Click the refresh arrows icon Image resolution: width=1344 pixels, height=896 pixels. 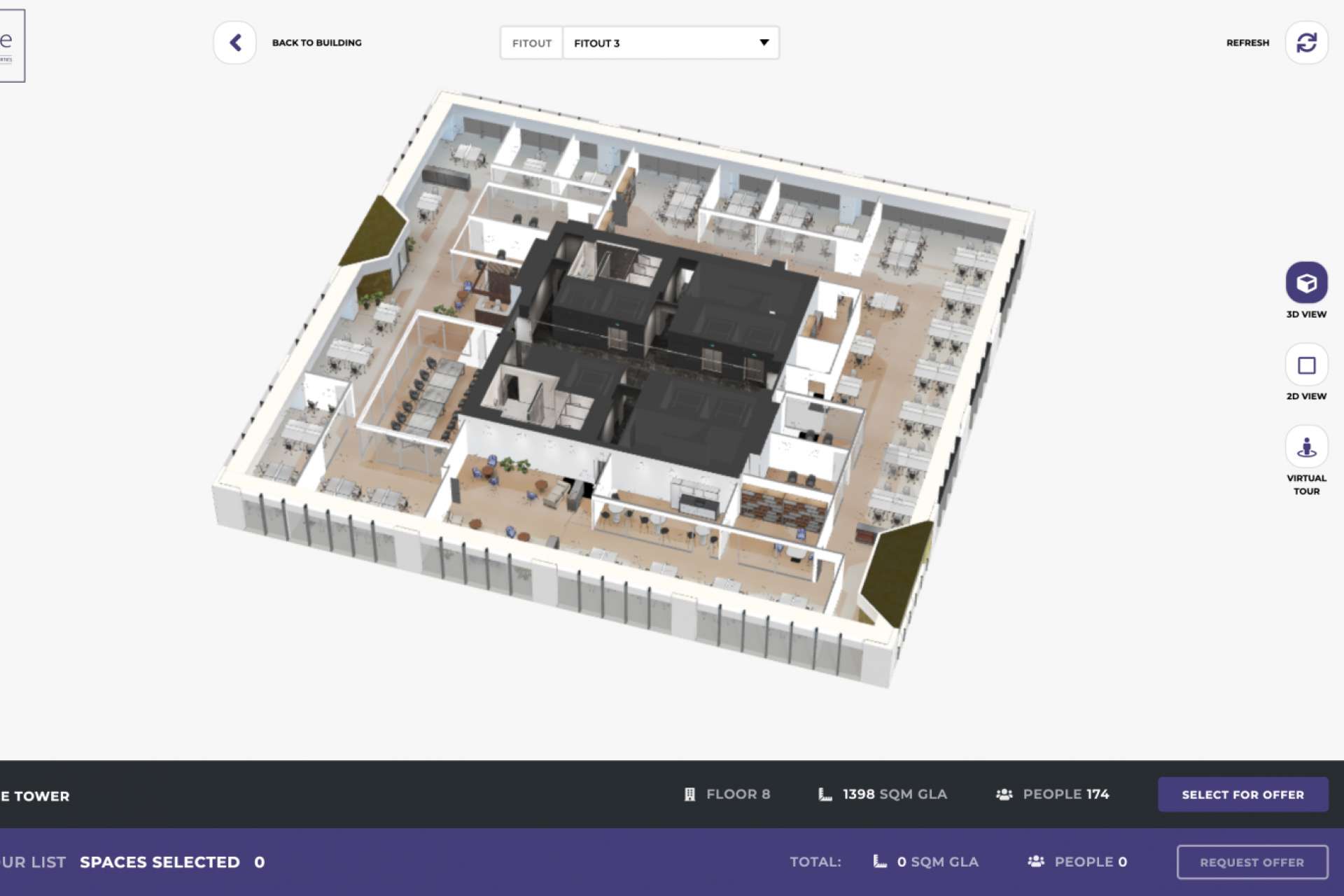tap(1306, 43)
